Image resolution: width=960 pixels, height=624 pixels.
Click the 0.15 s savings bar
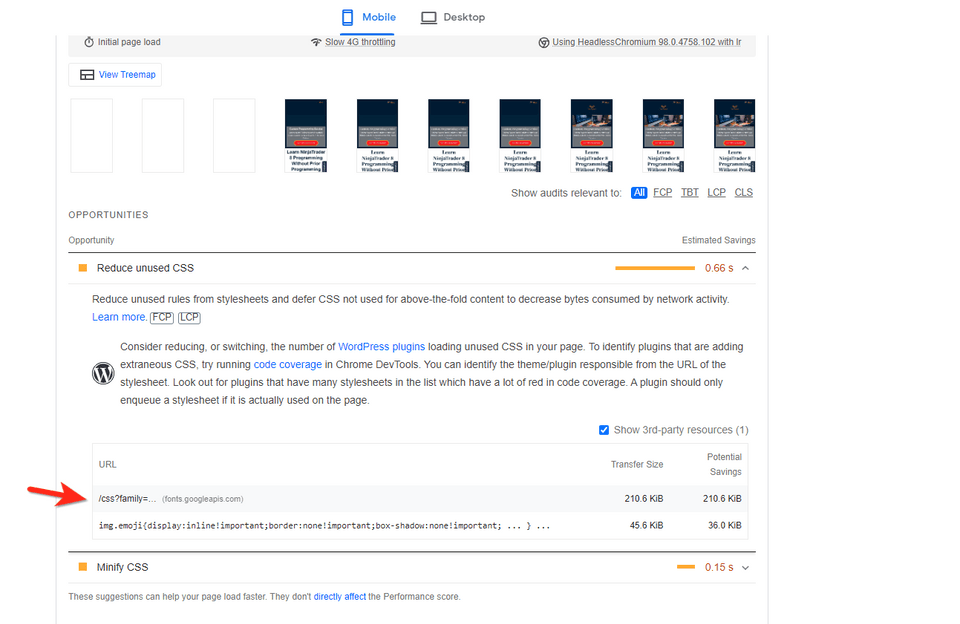coord(686,567)
